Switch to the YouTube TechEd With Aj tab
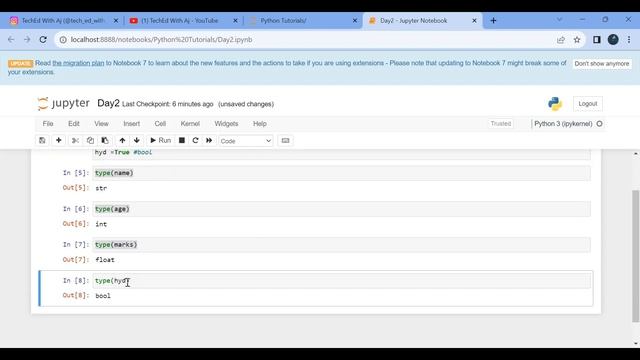 point(180,20)
